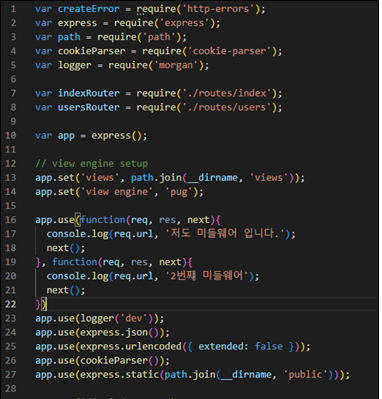Screen dimensions: 382x399
Task: Click the 'dev' string on line 23
Action: 134,318
